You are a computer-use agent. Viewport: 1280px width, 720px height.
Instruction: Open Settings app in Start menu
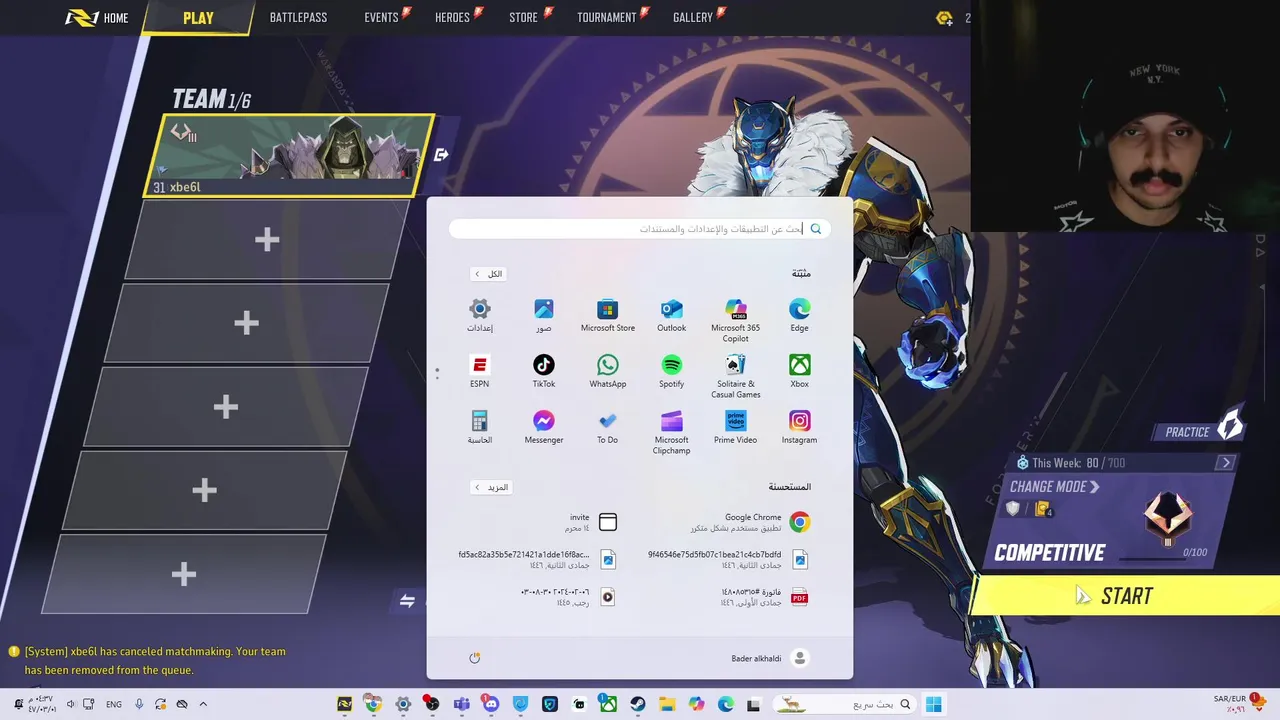click(x=480, y=315)
